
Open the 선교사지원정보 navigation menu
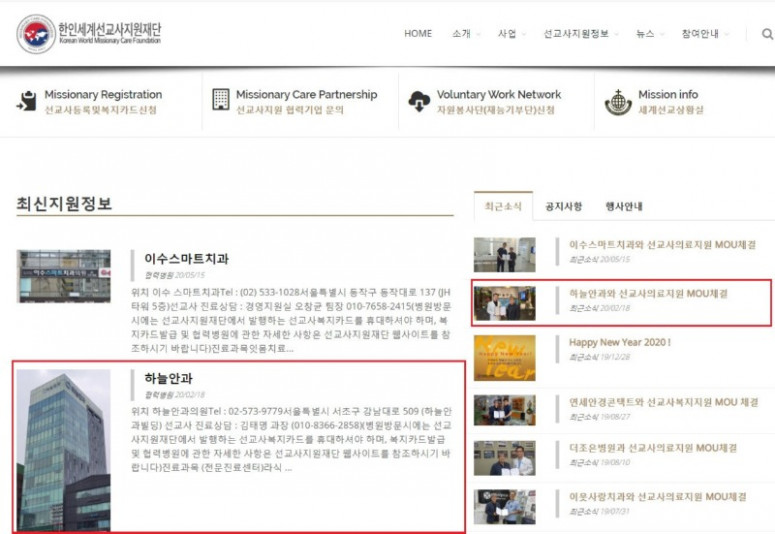point(580,34)
